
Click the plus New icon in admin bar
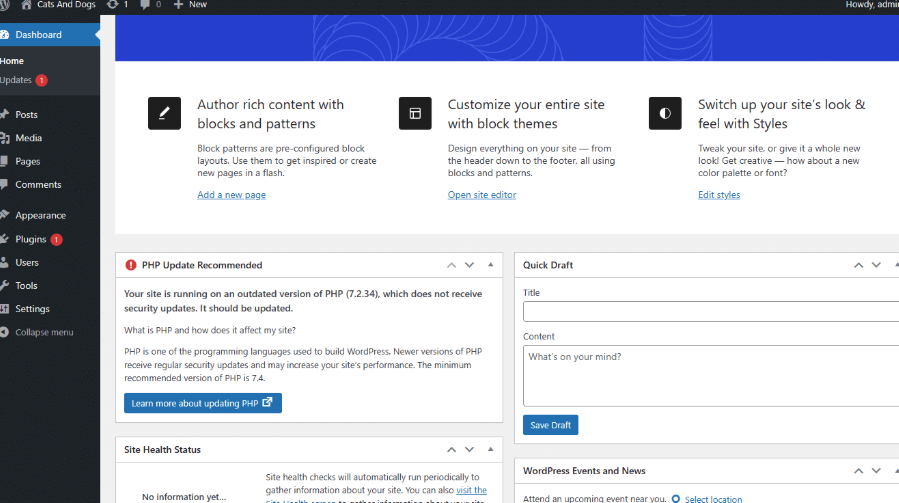click(178, 5)
